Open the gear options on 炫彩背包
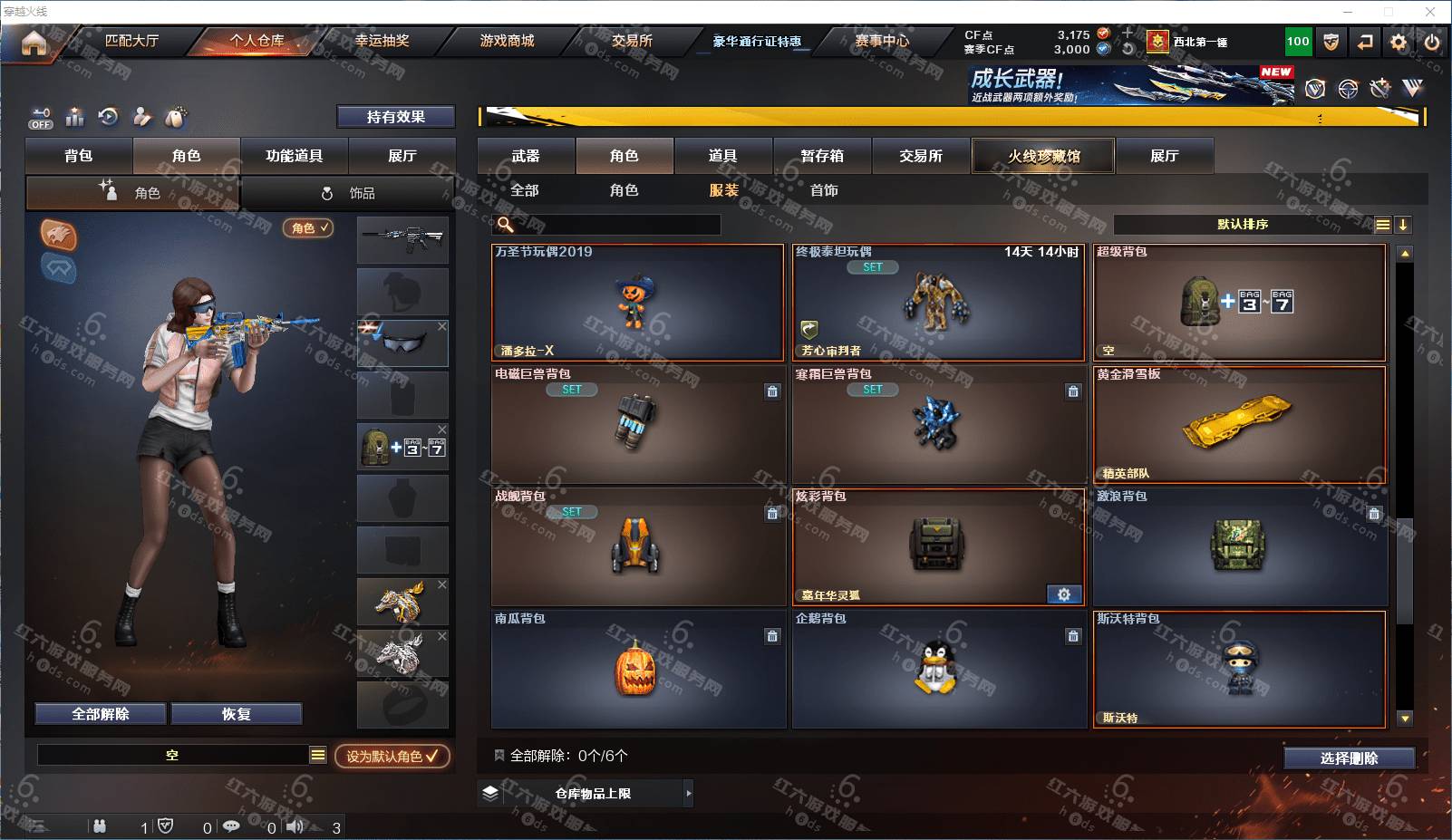This screenshot has height=840, width=1452. pos(1064,594)
